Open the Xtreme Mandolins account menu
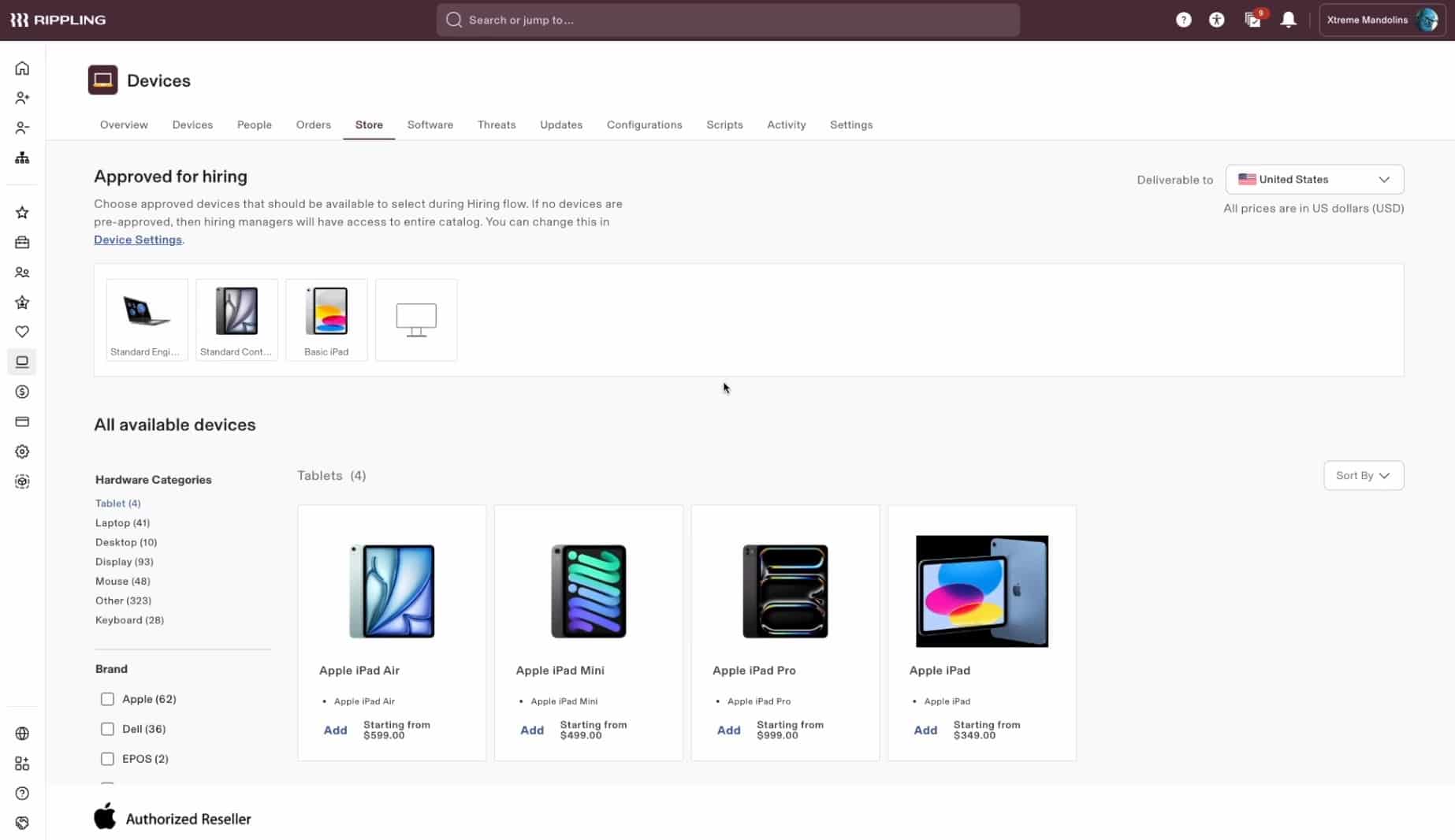 (1381, 20)
